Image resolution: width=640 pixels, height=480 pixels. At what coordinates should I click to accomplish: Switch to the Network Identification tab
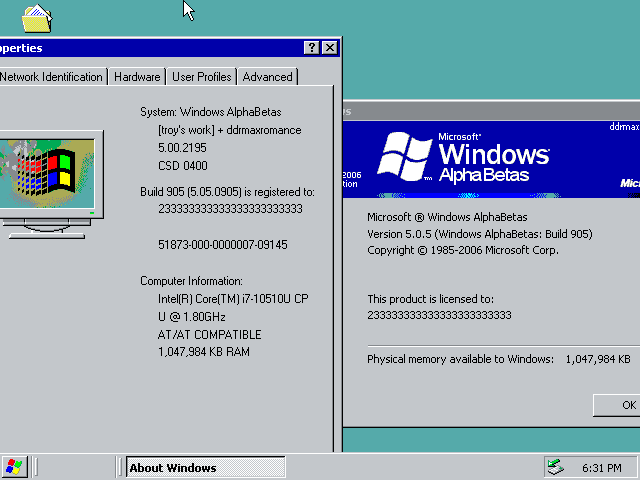tap(52, 77)
